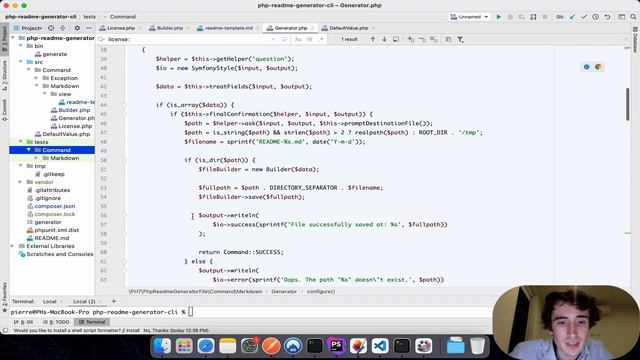This screenshot has height=360, width=640.
Task: Select DefaultValue.php in the project tree
Action: (62, 134)
